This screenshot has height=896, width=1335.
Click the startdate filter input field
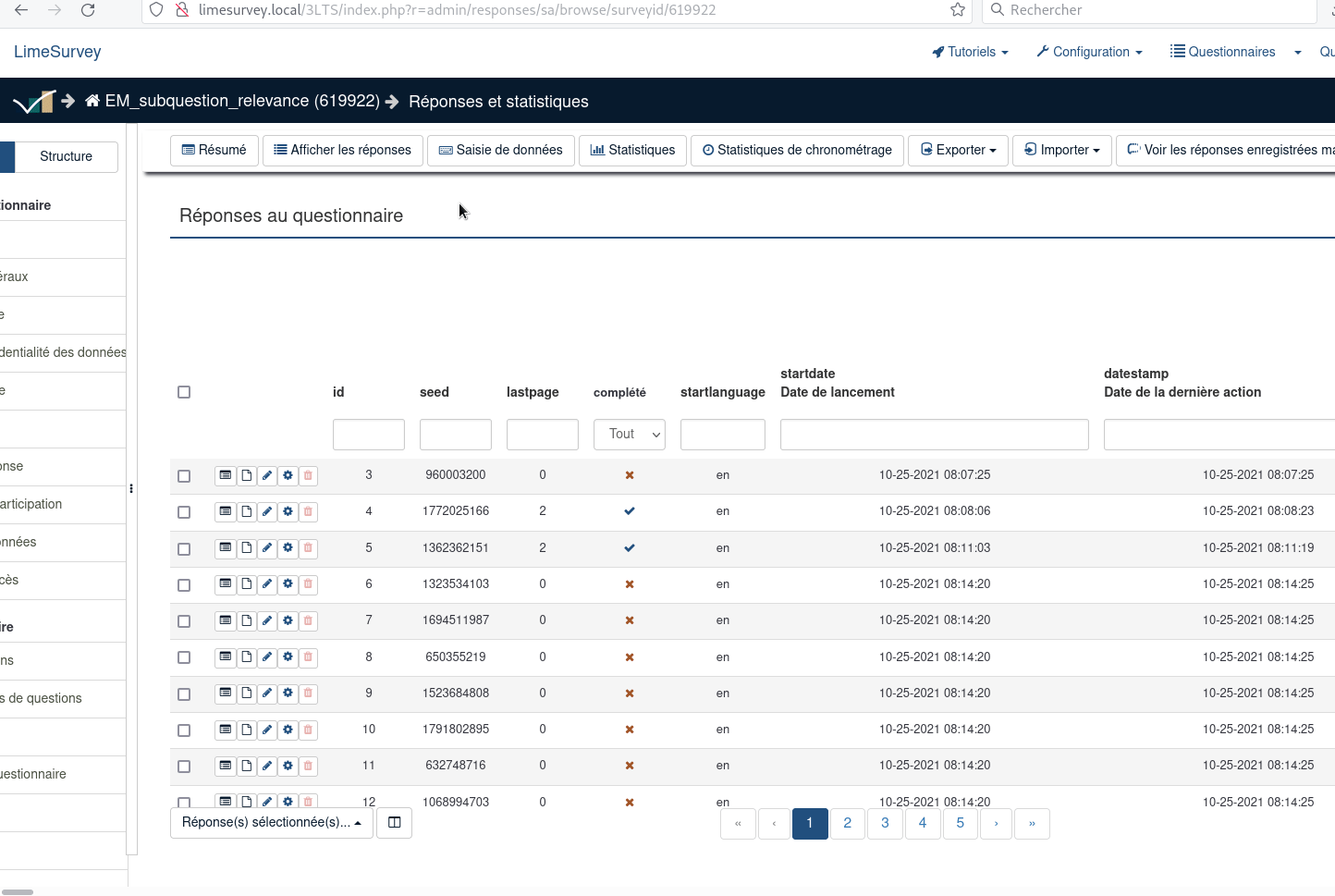click(x=934, y=435)
